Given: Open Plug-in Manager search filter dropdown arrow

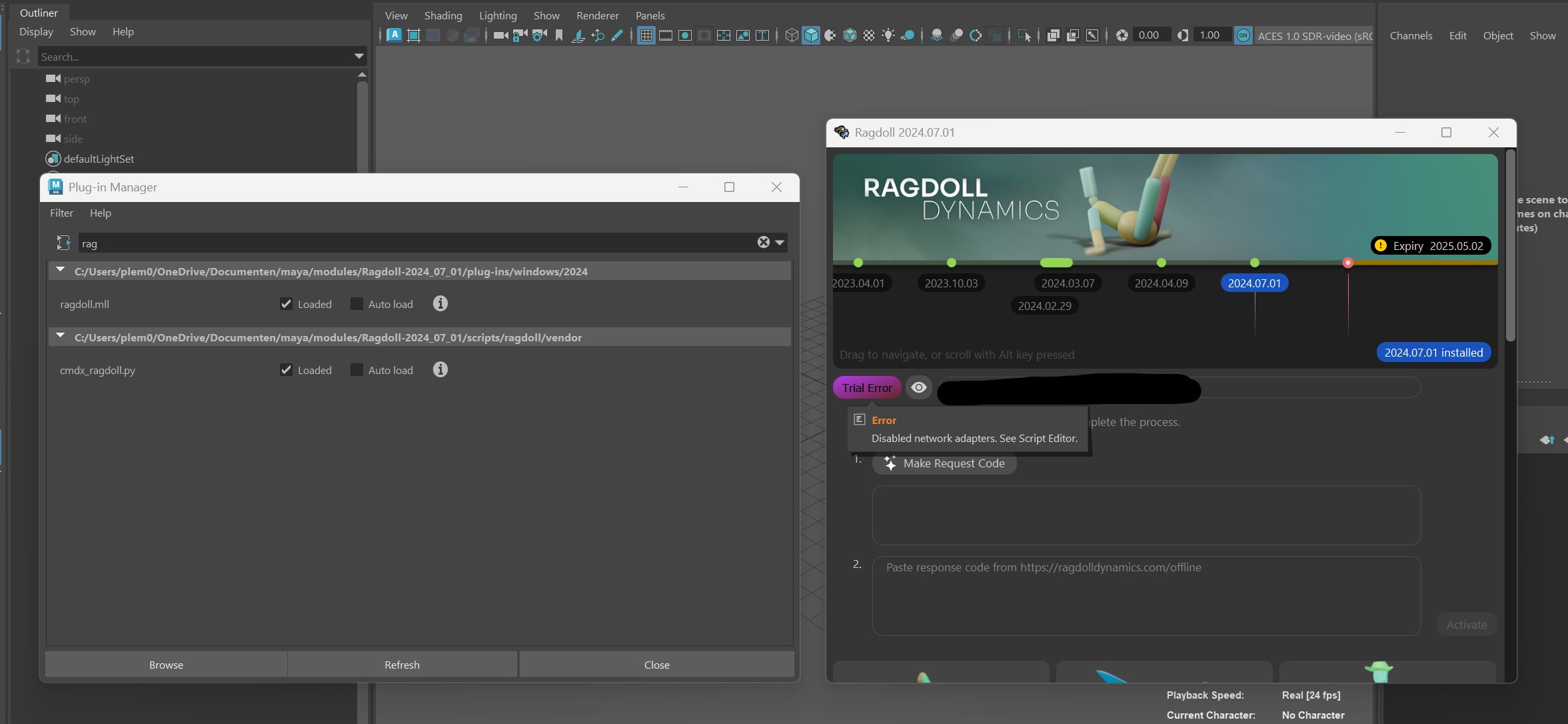Looking at the screenshot, I should click(780, 243).
